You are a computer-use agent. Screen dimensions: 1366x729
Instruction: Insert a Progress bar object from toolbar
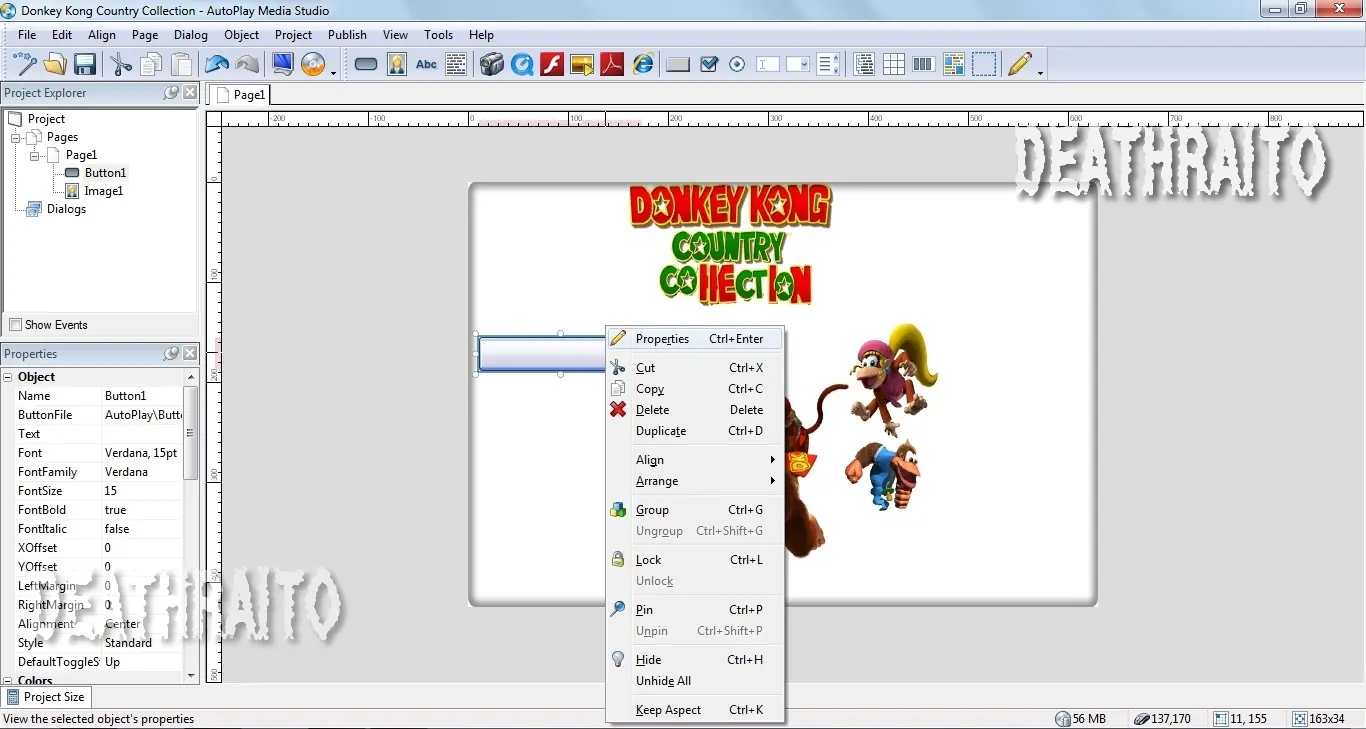click(x=924, y=65)
